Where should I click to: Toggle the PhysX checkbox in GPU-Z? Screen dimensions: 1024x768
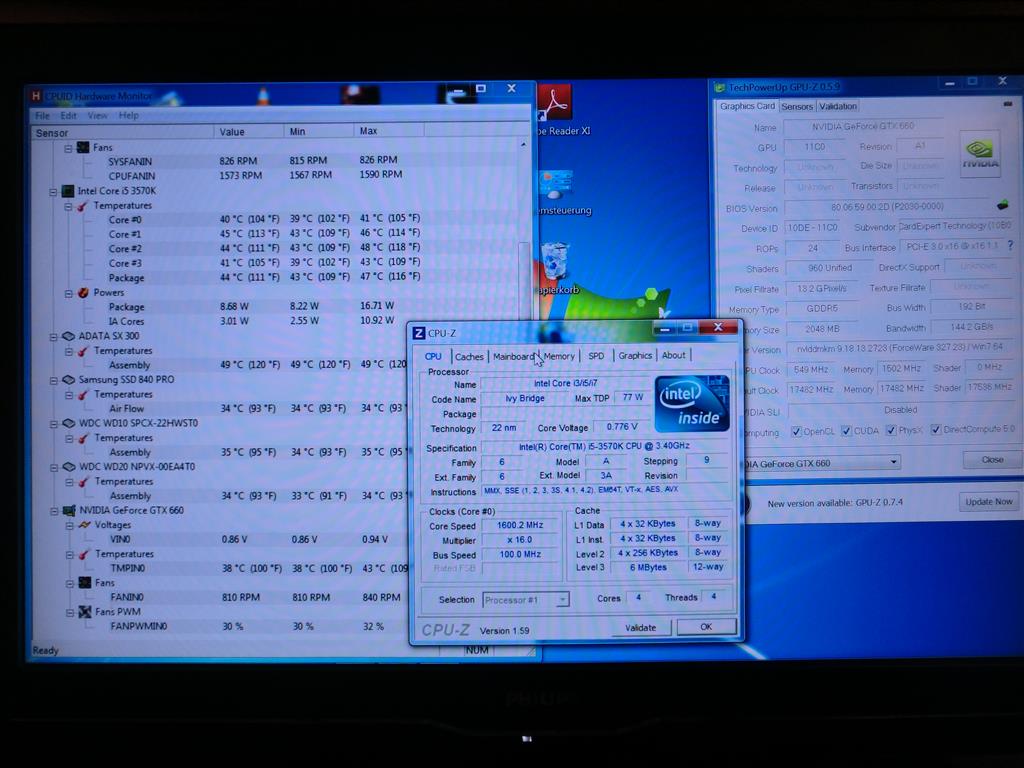(x=891, y=430)
